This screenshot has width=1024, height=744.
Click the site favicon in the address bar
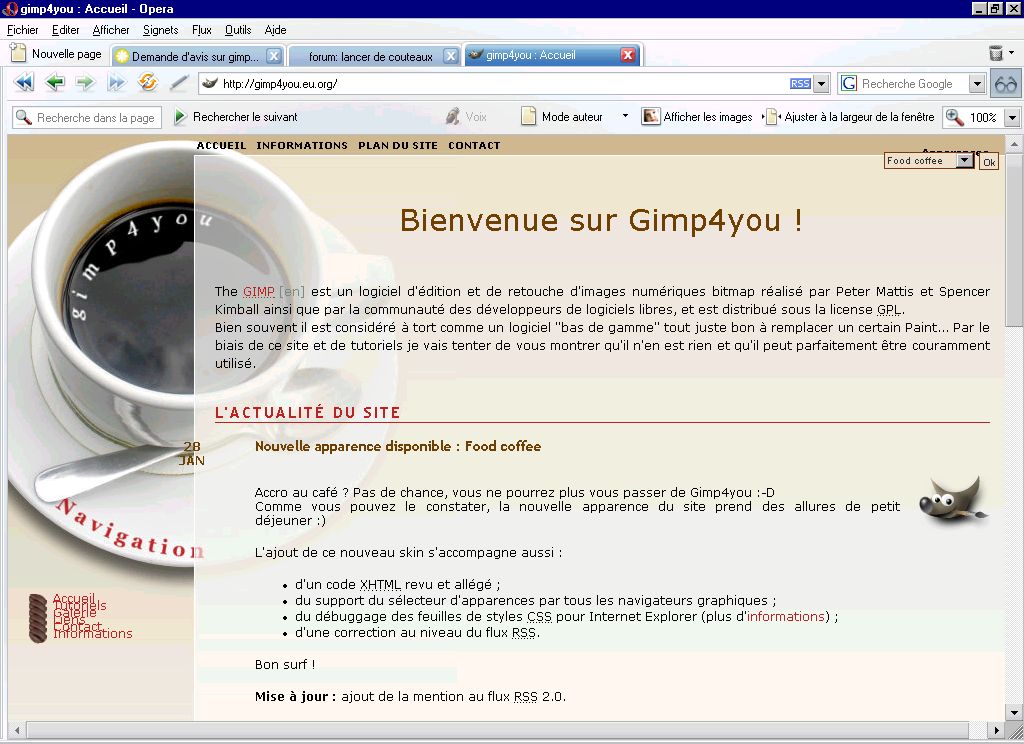pyautogui.click(x=210, y=83)
